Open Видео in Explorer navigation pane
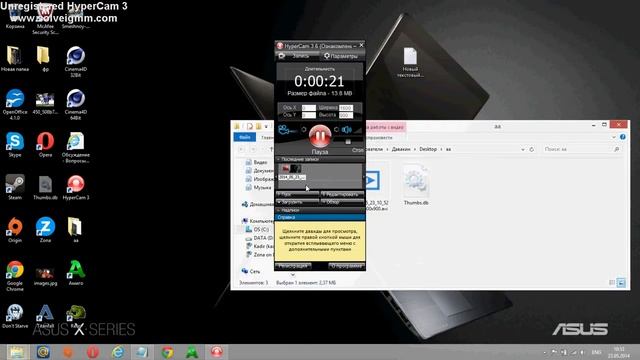The image size is (640, 360). (256, 162)
